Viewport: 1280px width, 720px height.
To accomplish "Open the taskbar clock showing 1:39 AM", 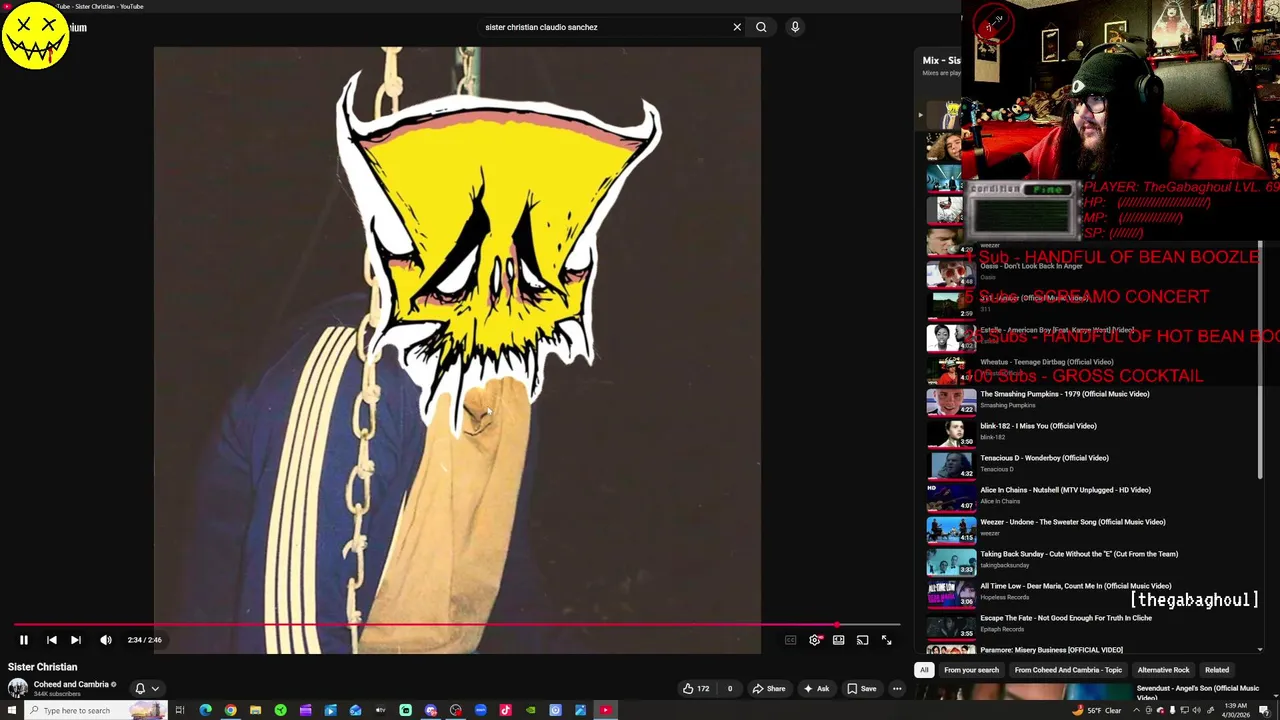I will tap(1236, 710).
